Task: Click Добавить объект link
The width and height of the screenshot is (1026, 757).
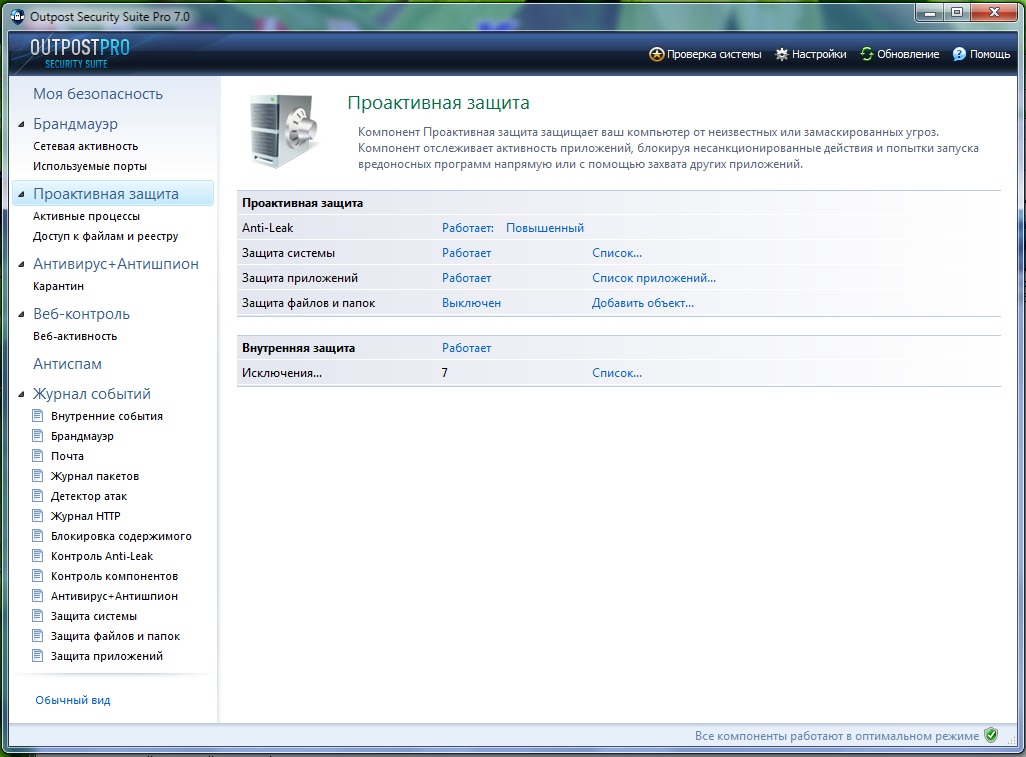Action: pos(643,303)
